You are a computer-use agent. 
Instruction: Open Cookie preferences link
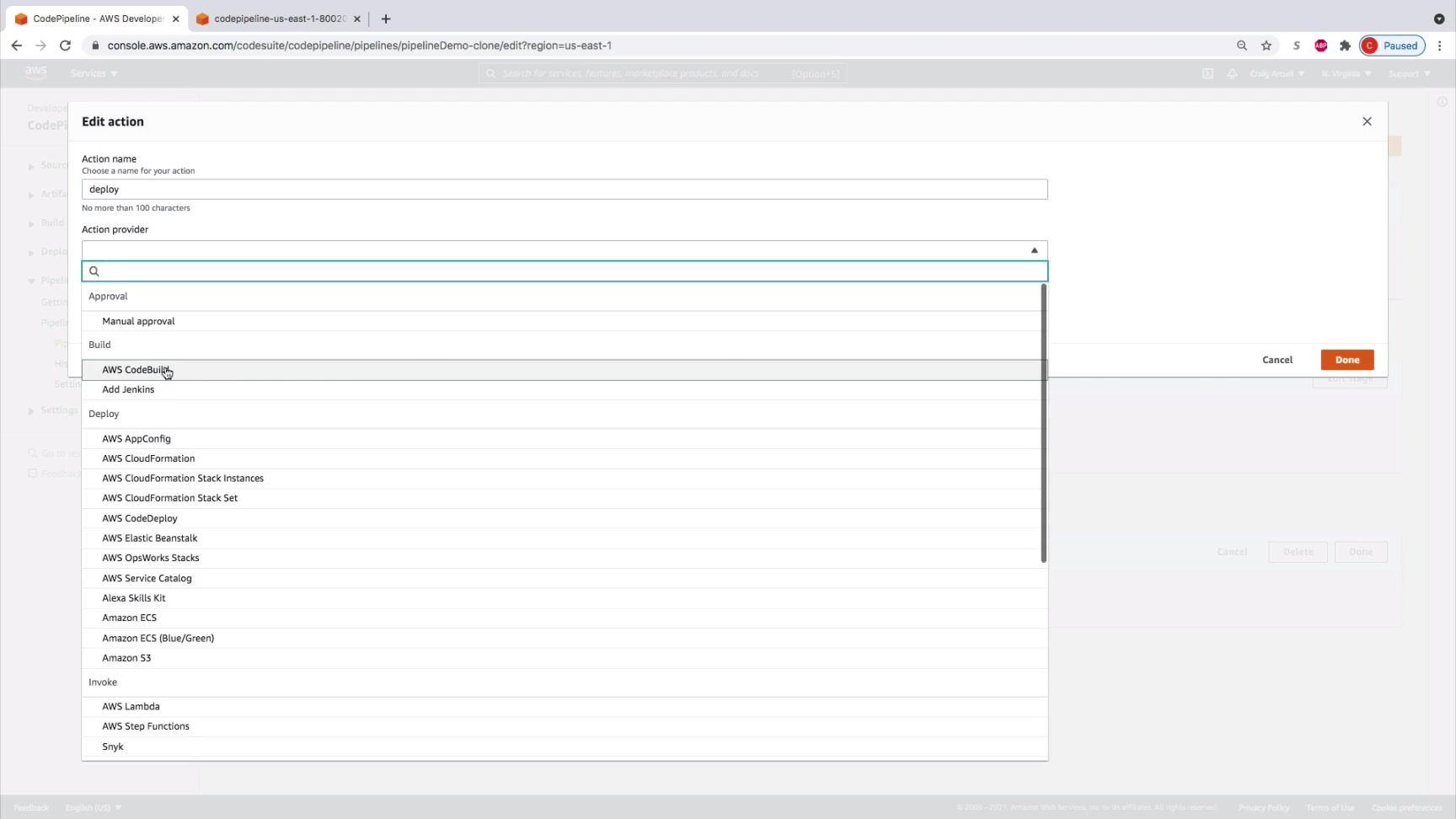pos(1407,807)
